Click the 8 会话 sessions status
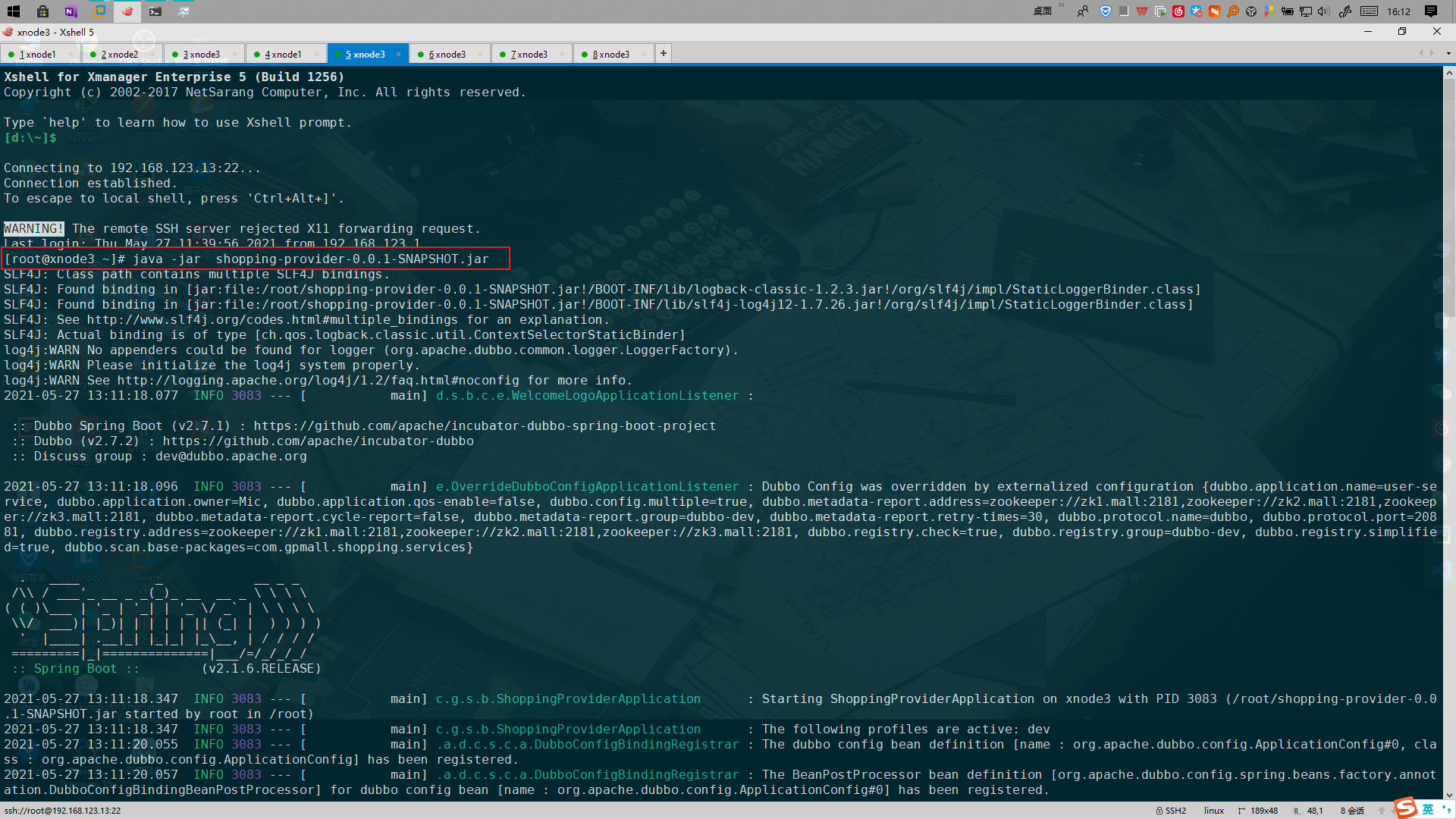The image size is (1456, 819). point(1352,811)
